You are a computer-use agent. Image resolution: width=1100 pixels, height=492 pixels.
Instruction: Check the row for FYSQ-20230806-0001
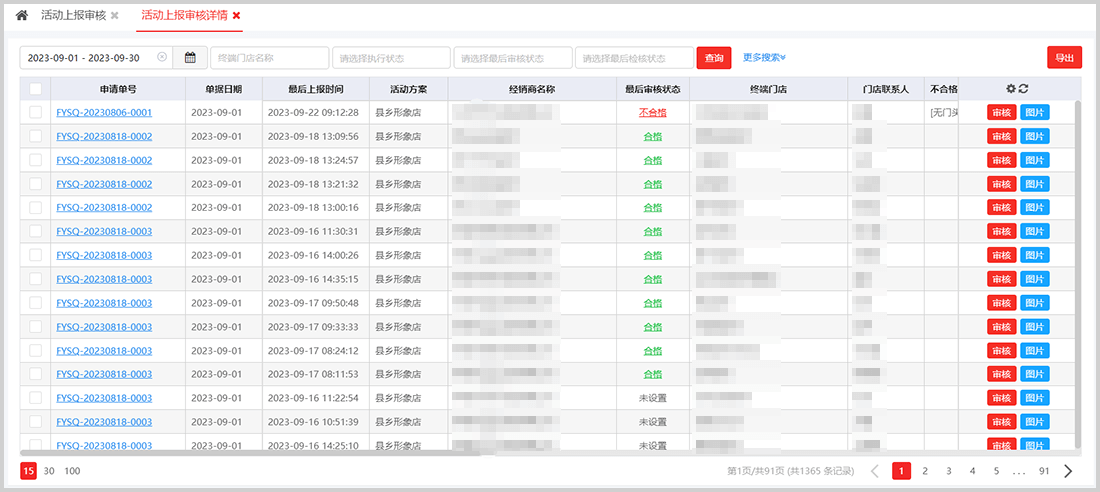pos(36,113)
